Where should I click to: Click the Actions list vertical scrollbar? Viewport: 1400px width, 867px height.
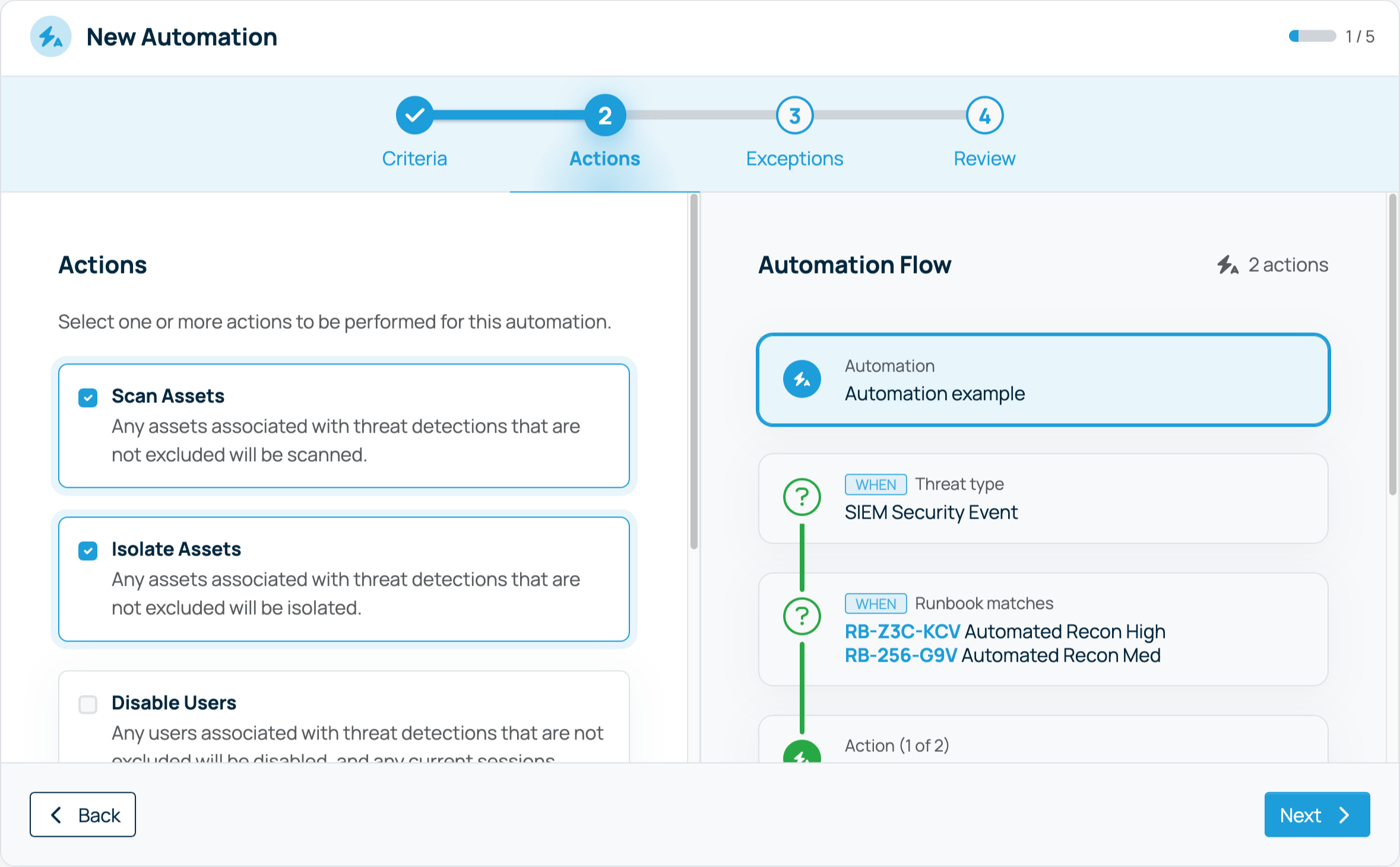[693, 372]
